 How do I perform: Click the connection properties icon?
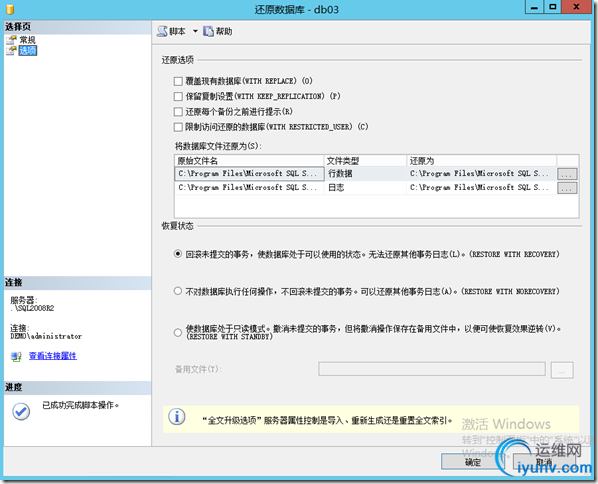point(16,357)
